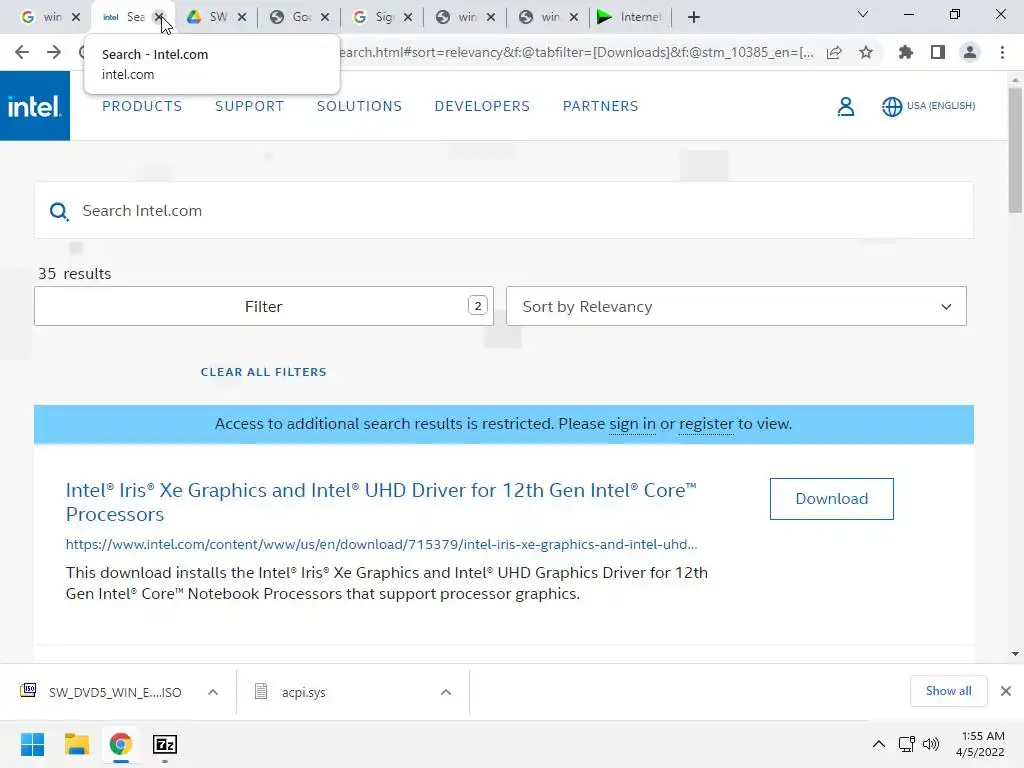Open the clock and date flyout

(x=980, y=744)
